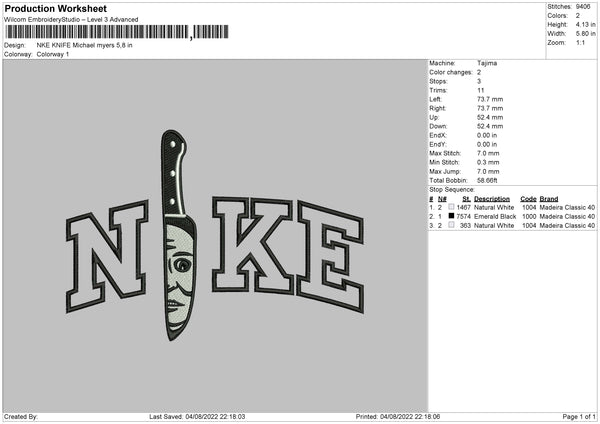Click the Page 1 of 1 footer text
600x424 pixels.
tap(579, 416)
